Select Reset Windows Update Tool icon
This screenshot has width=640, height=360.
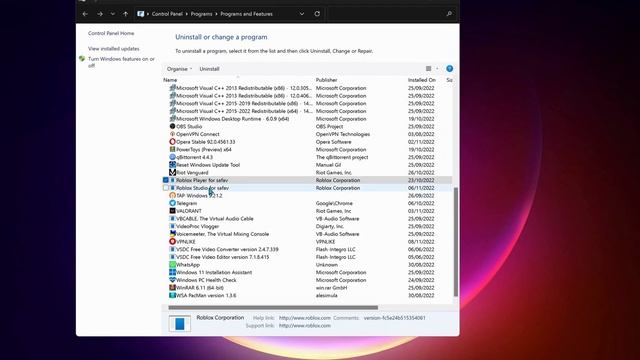point(172,165)
